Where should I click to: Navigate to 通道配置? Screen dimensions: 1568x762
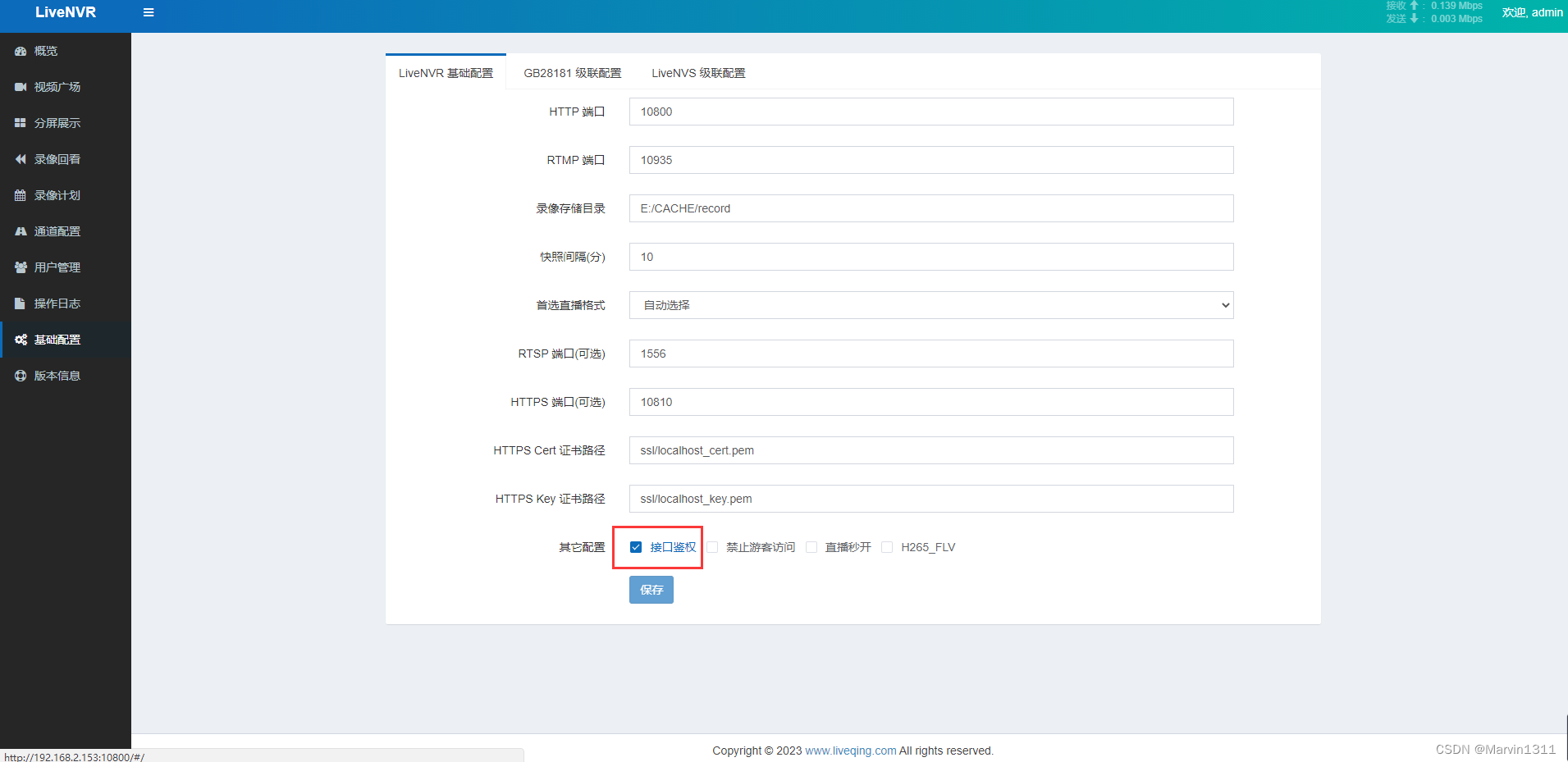pyautogui.click(x=66, y=231)
